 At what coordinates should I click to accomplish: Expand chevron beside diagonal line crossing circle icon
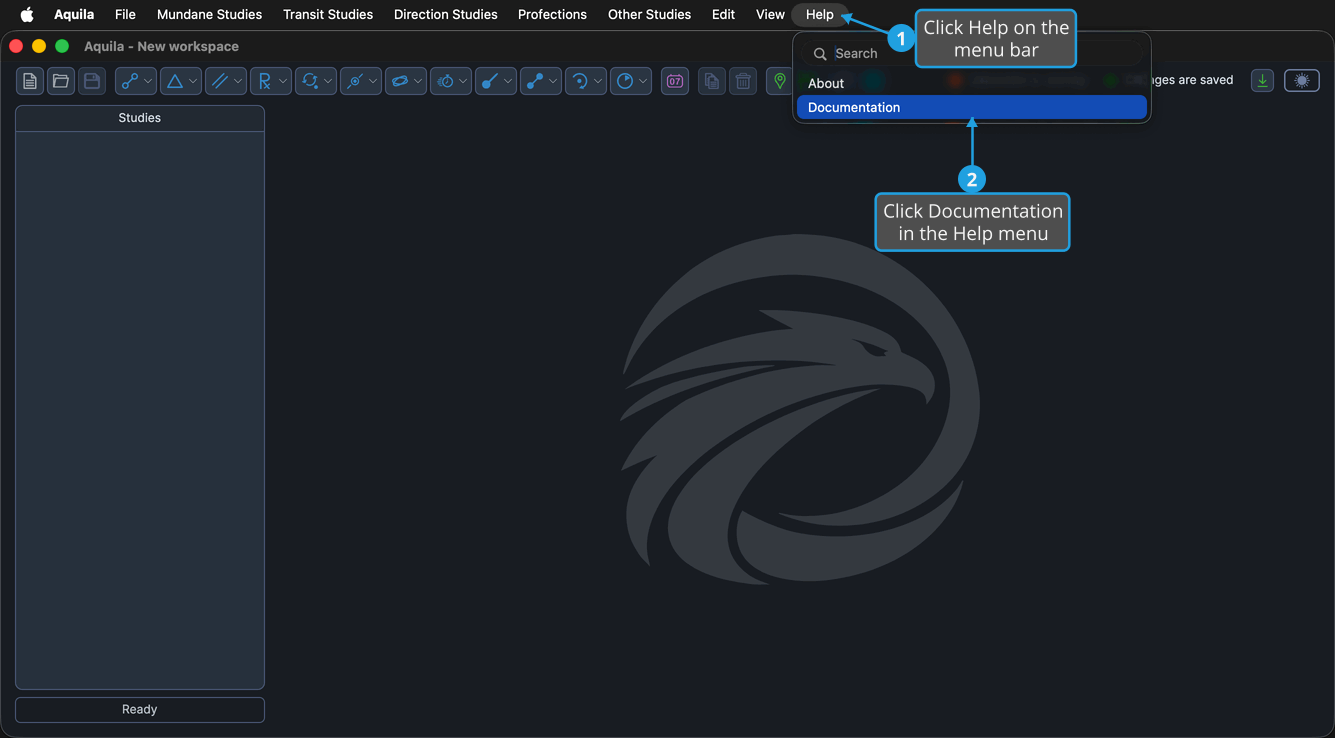pyautogui.click(x=373, y=81)
